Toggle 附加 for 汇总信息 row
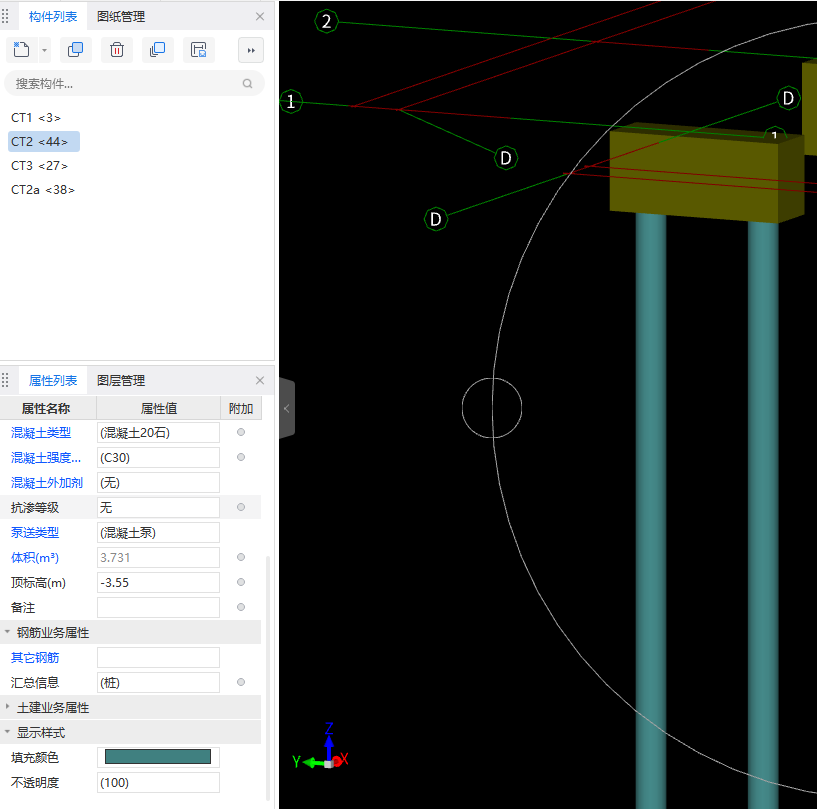The image size is (817, 809). point(241,682)
